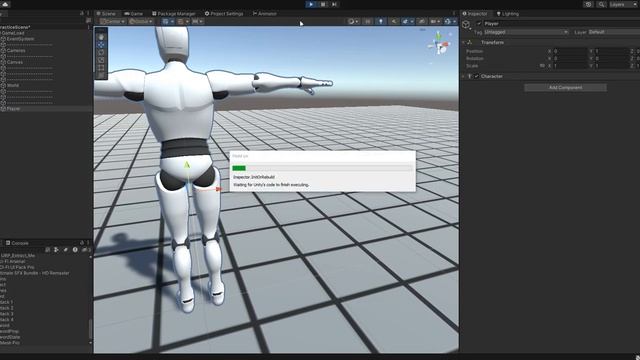The image size is (640, 360).
Task: Open the Layer Default dropdown
Action: pyautogui.click(x=613, y=32)
